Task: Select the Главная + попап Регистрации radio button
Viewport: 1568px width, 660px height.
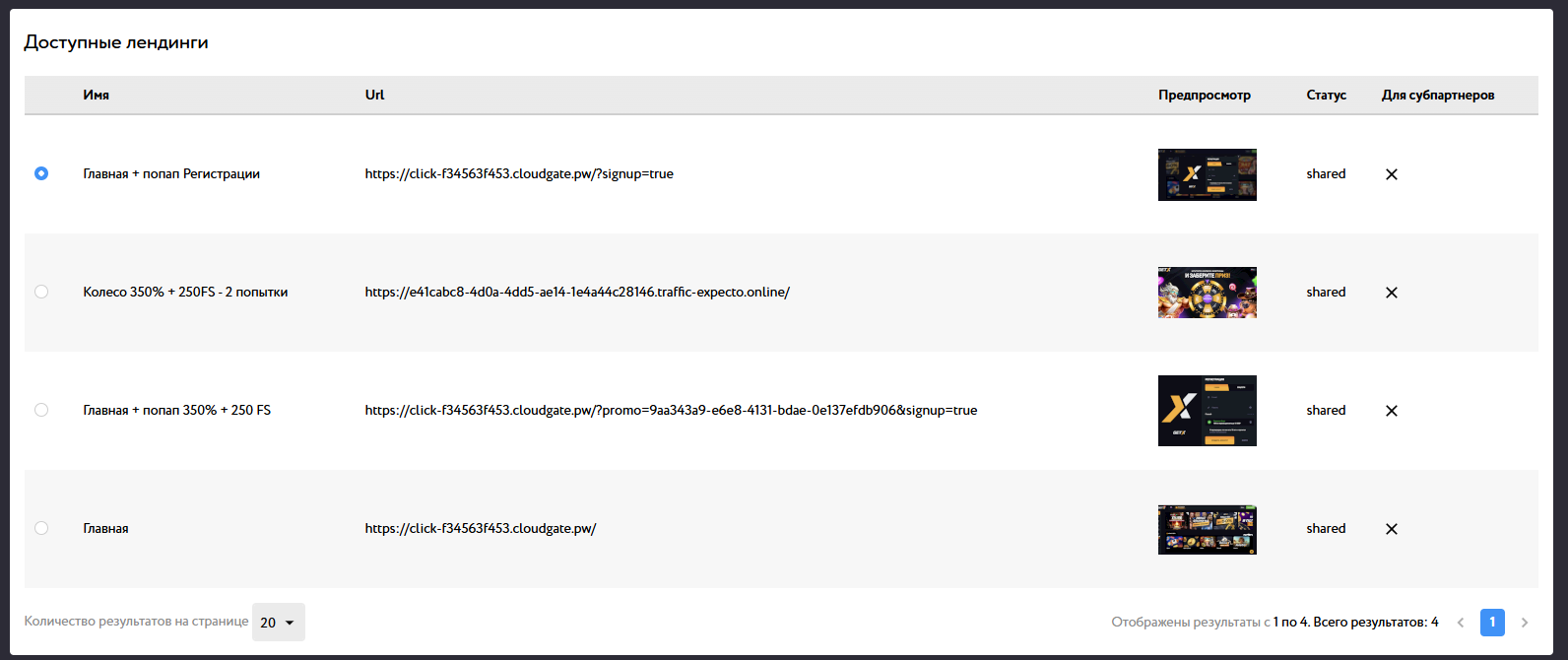Action: tap(41, 173)
